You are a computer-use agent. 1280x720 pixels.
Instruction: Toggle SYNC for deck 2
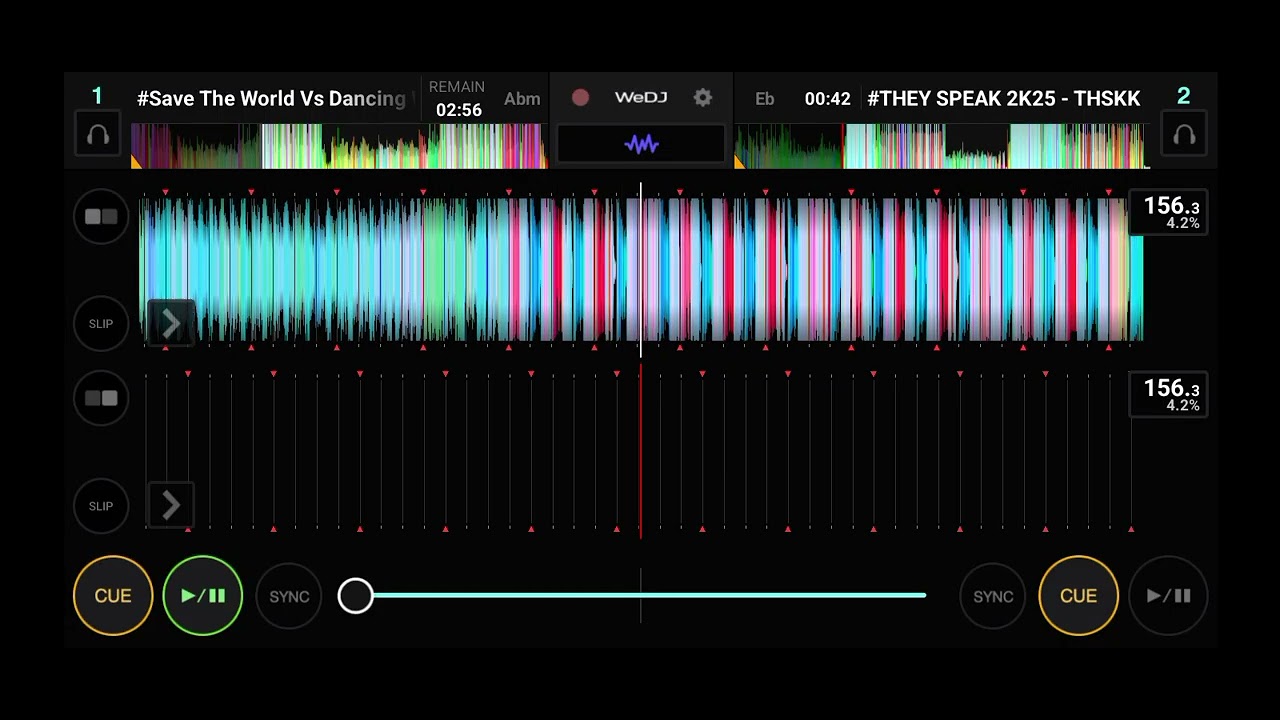click(x=993, y=596)
